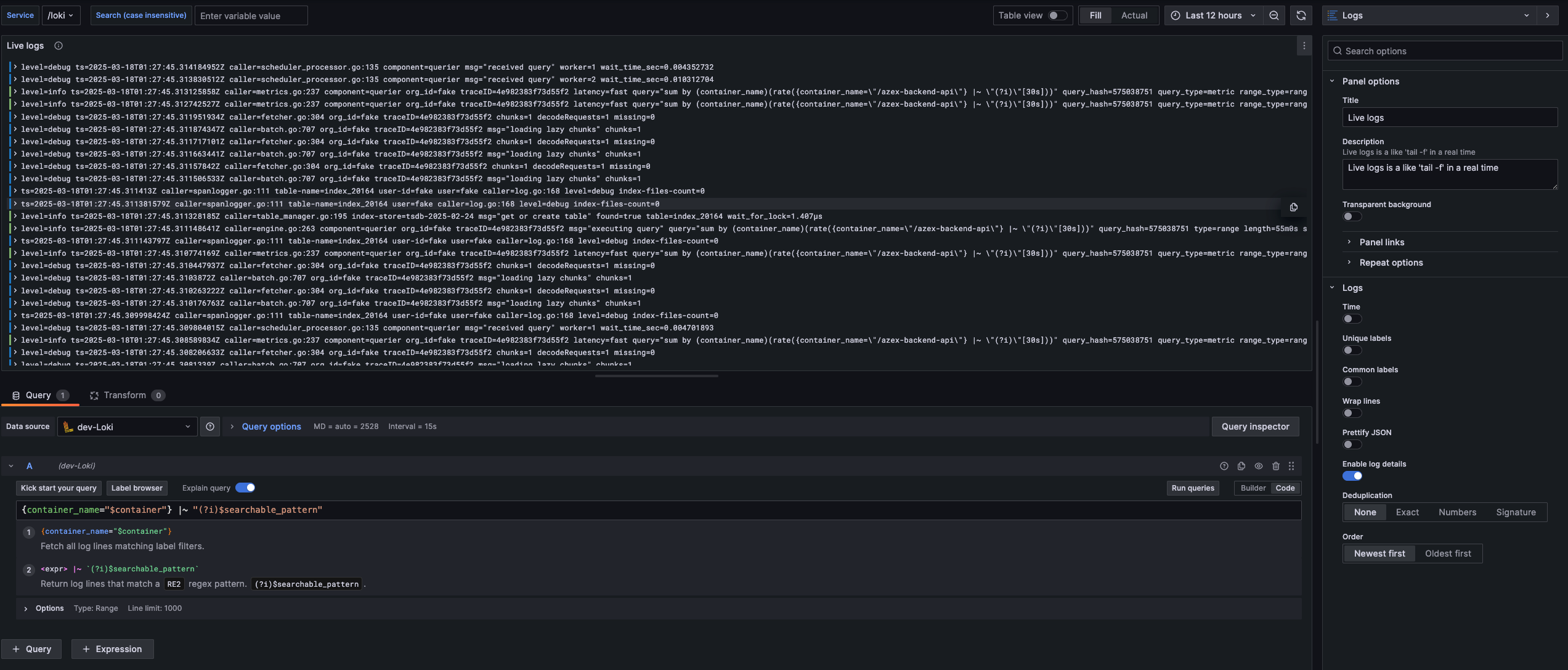The height and width of the screenshot is (670, 1568).
Task: Click the LogQL query code editor field
Action: pos(659,510)
